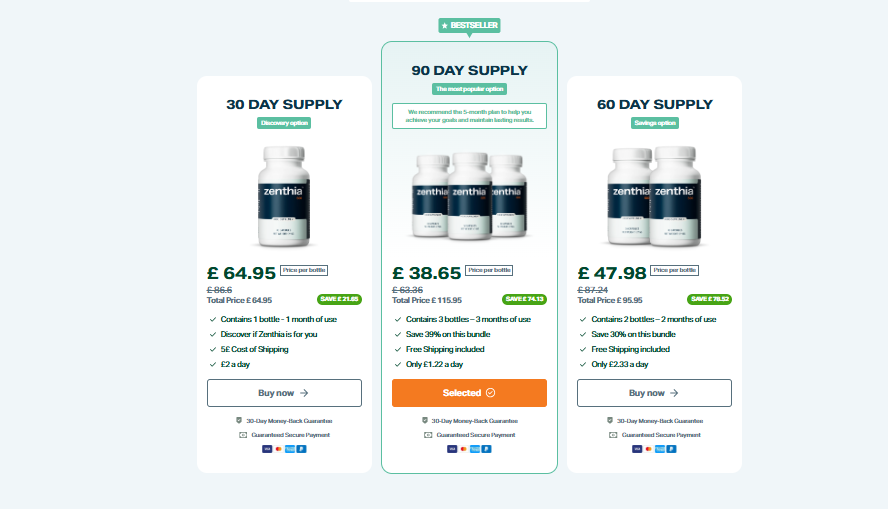Click the three-bottle Zenthia image

[x=469, y=196]
